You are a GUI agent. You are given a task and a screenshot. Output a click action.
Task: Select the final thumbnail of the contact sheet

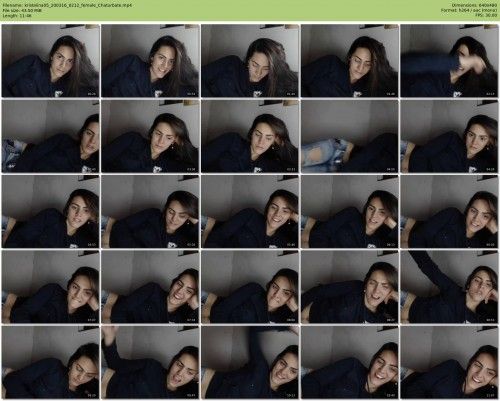click(x=449, y=362)
